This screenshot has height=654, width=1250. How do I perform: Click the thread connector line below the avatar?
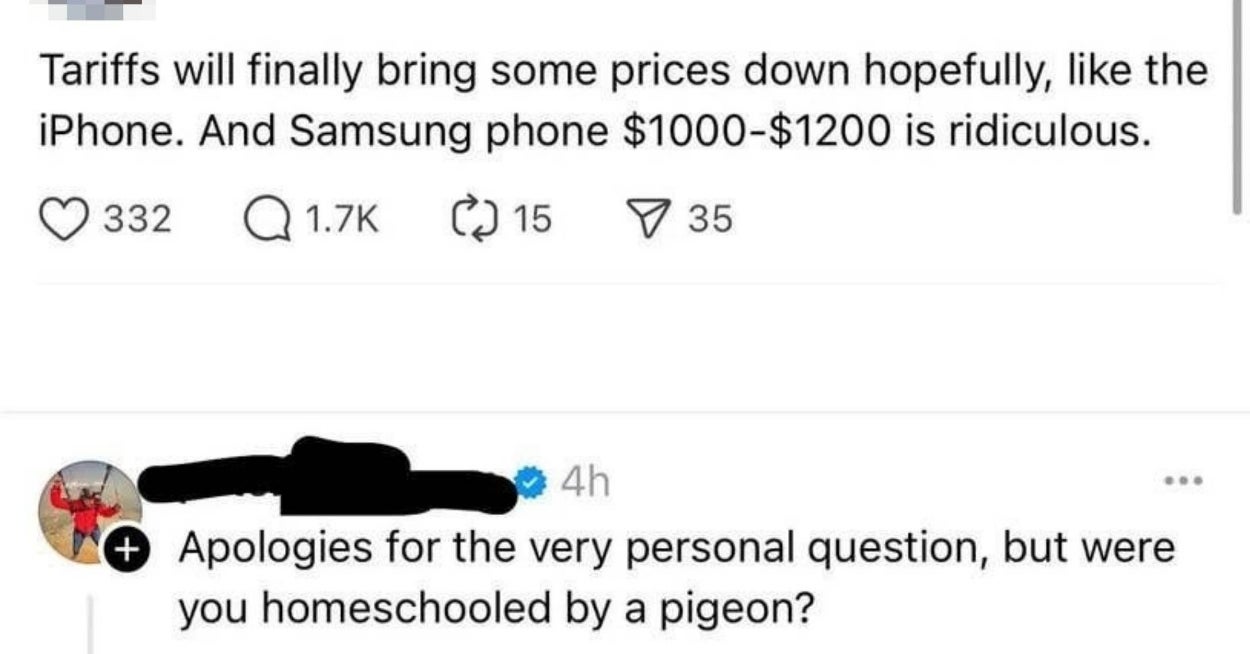tap(92, 625)
